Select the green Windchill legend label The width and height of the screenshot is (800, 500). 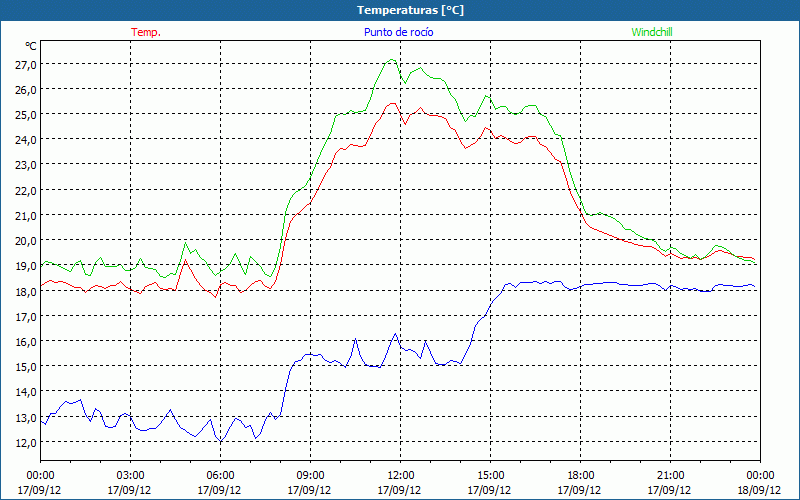click(652, 32)
